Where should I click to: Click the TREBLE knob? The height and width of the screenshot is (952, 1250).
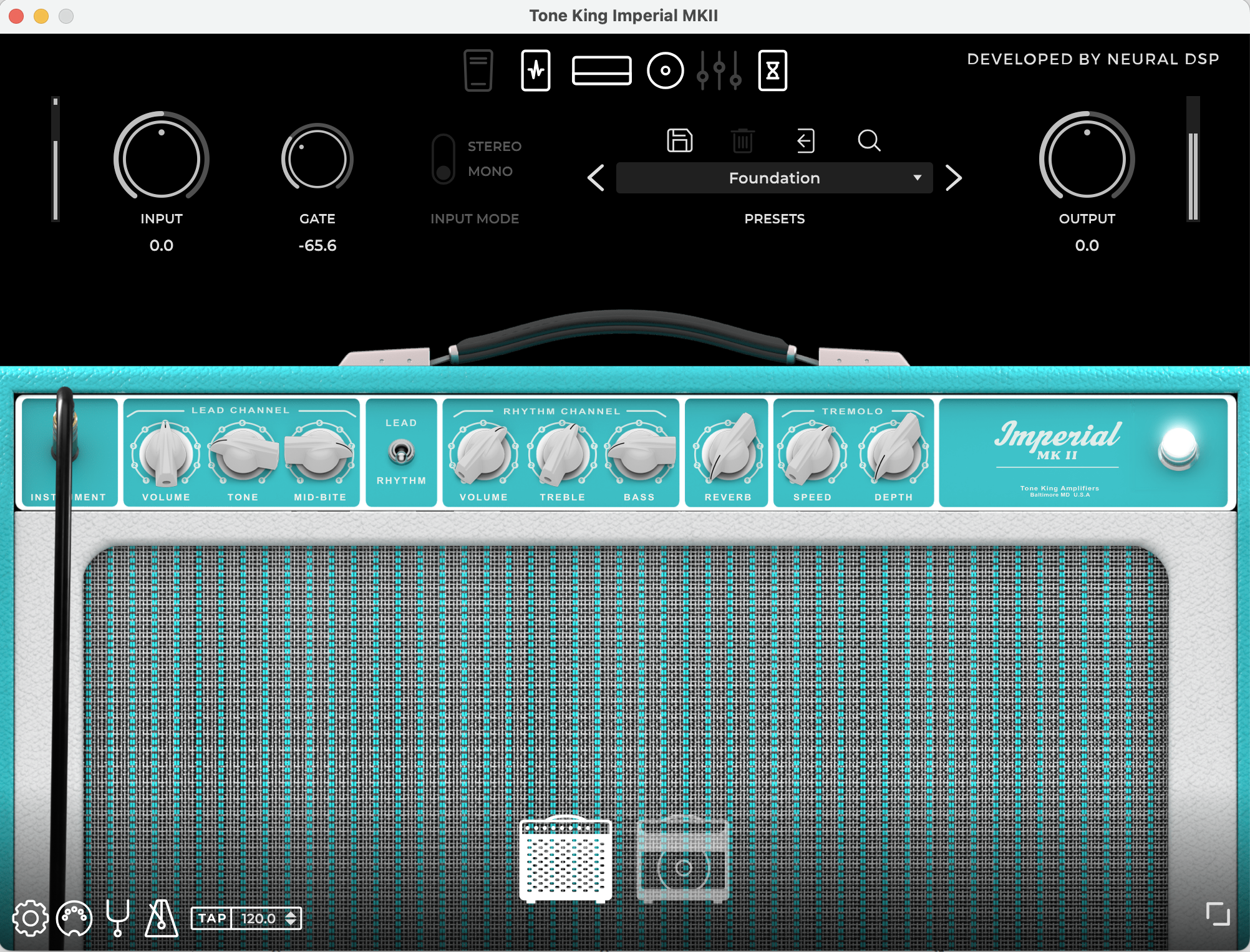coord(562,454)
